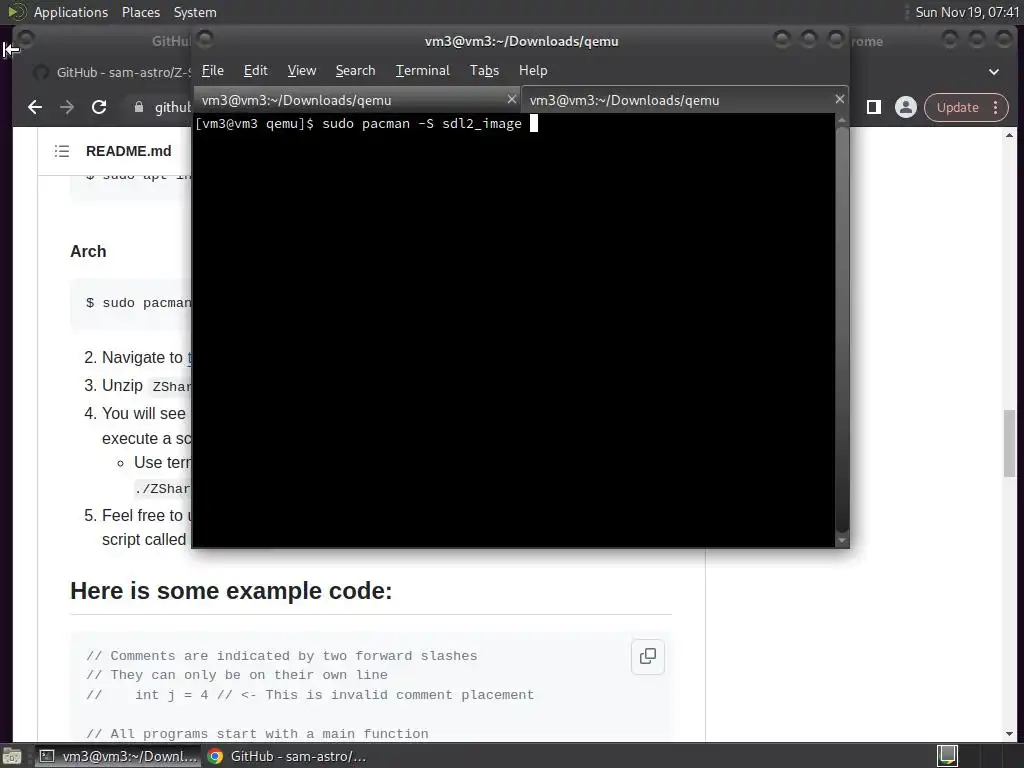Screen dimensions: 1024x768
Task: Click the site lock icon in address bar
Action: pos(138,107)
